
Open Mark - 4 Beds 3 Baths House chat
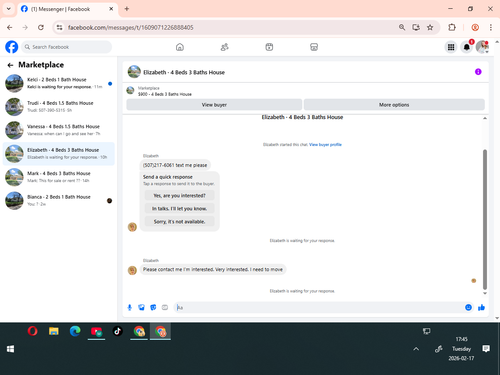(59, 177)
